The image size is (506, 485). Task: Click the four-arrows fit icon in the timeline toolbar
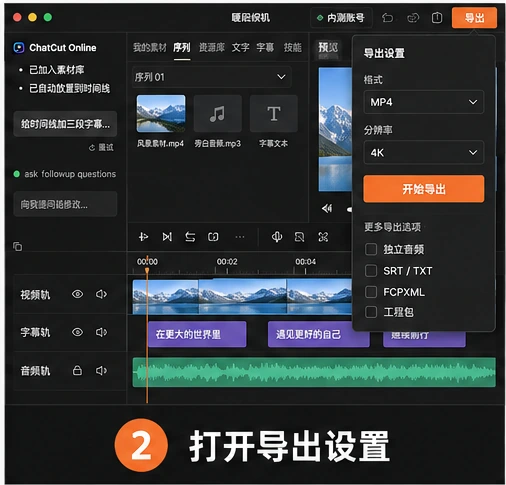tap(323, 237)
